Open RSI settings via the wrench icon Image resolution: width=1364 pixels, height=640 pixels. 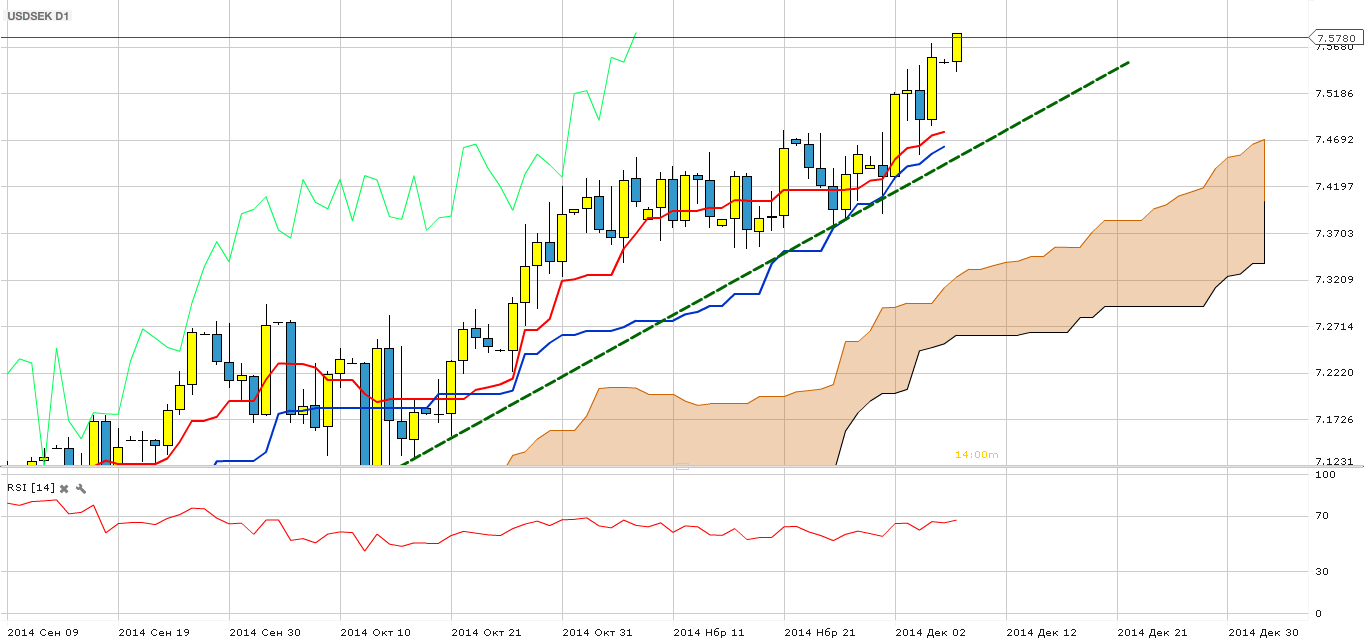pyautogui.click(x=81, y=488)
